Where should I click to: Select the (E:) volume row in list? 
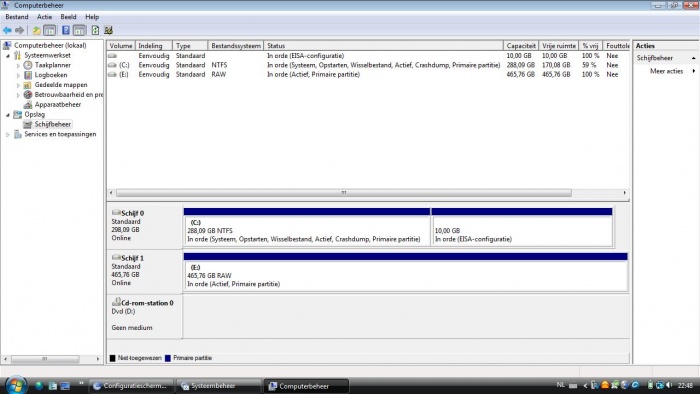pyautogui.click(x=368, y=75)
